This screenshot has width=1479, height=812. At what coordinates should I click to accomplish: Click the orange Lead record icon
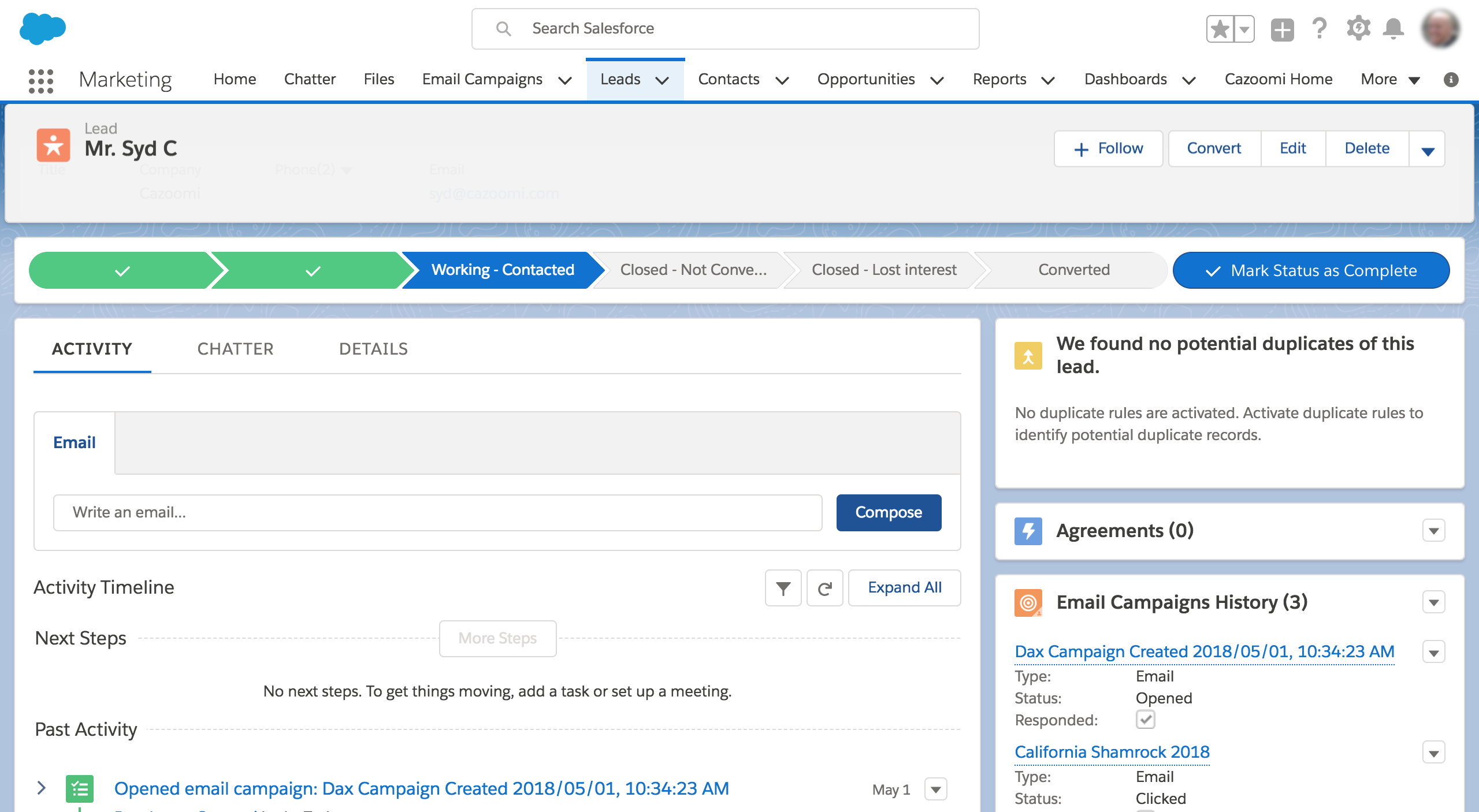coord(53,145)
